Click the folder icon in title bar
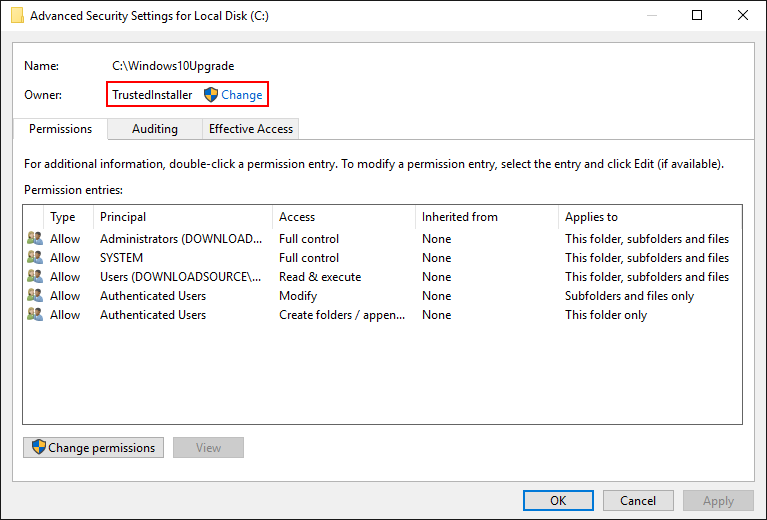767x520 pixels. click(x=17, y=15)
